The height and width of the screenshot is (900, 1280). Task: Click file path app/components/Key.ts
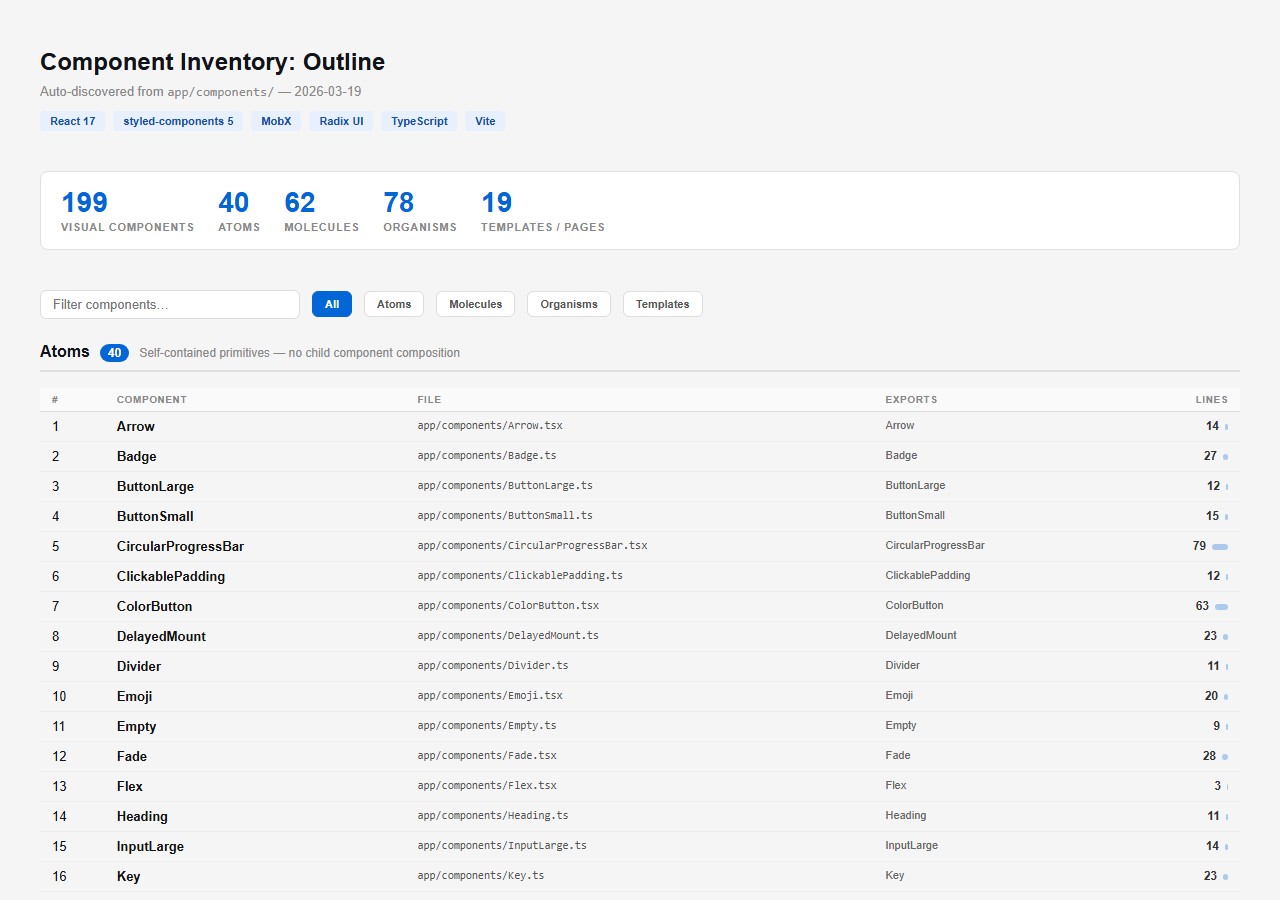pos(481,876)
